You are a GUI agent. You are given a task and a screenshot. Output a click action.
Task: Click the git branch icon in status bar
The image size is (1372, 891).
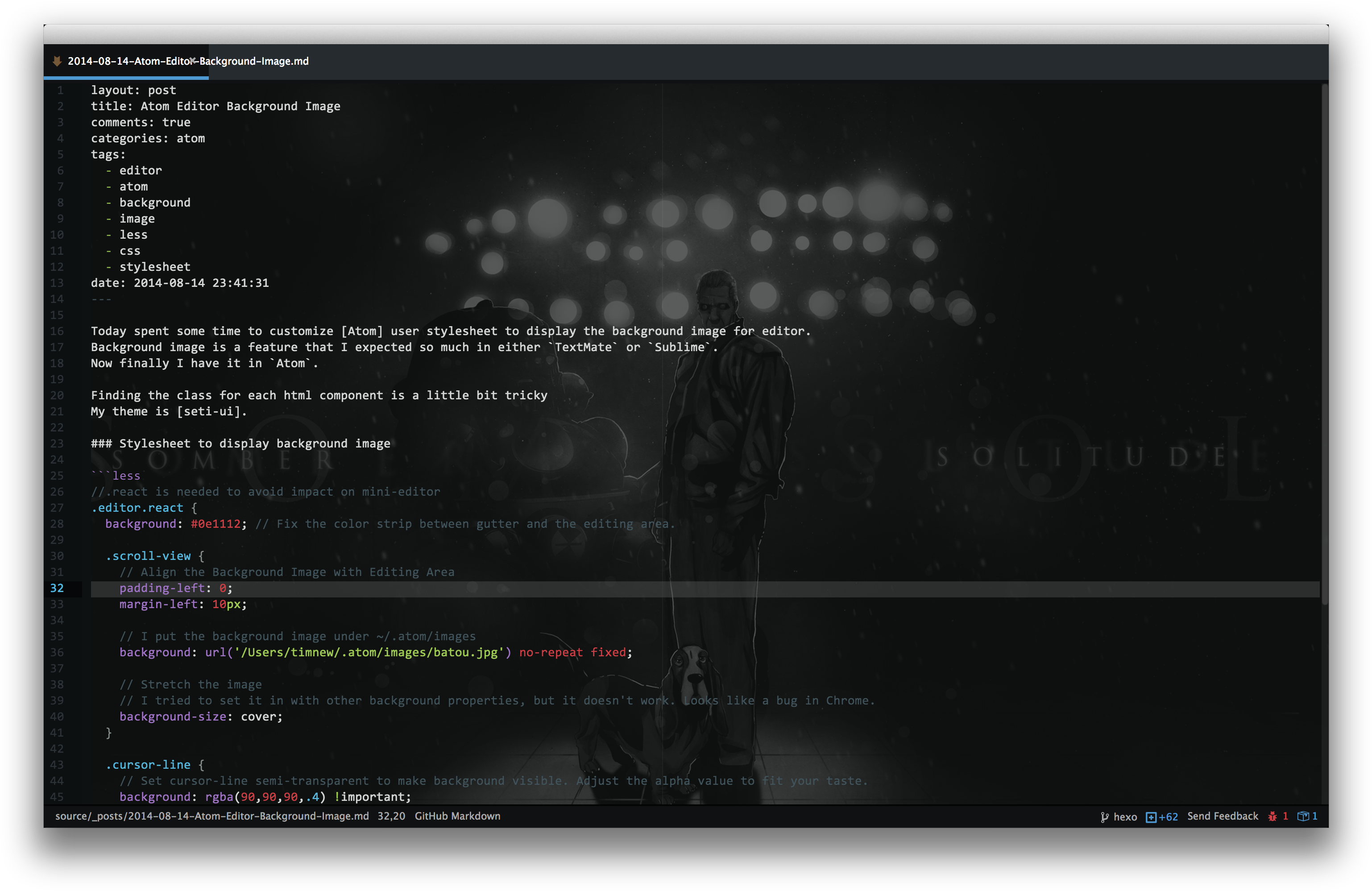[1105, 816]
